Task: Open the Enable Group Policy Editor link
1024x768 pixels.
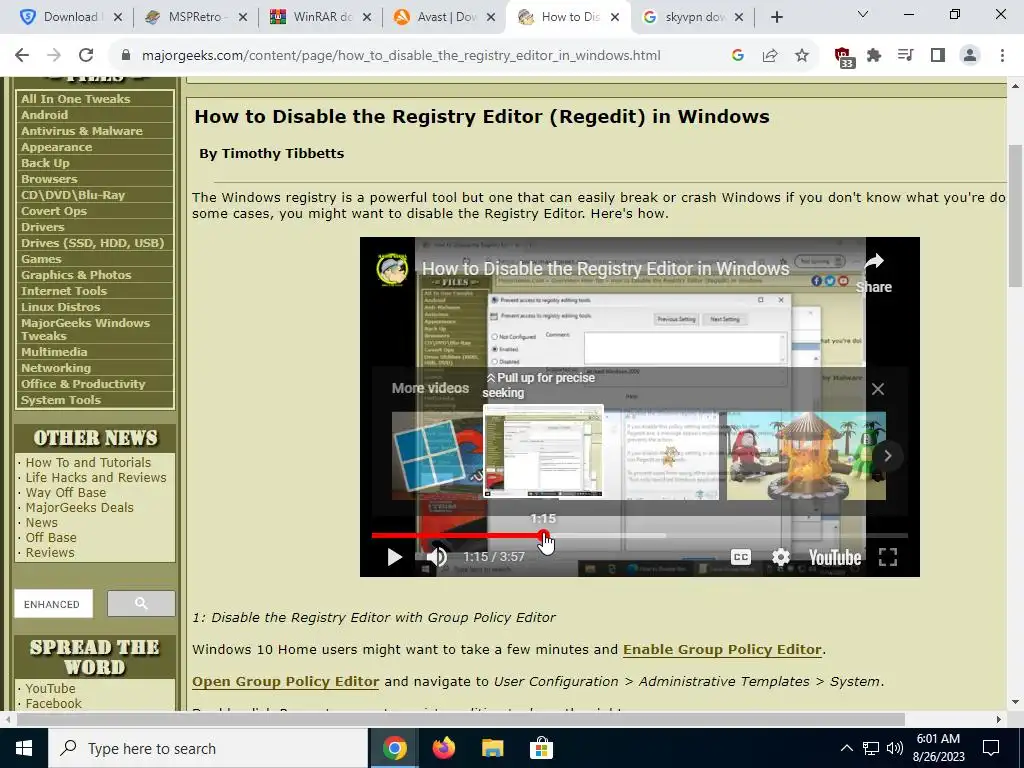Action: click(x=722, y=650)
